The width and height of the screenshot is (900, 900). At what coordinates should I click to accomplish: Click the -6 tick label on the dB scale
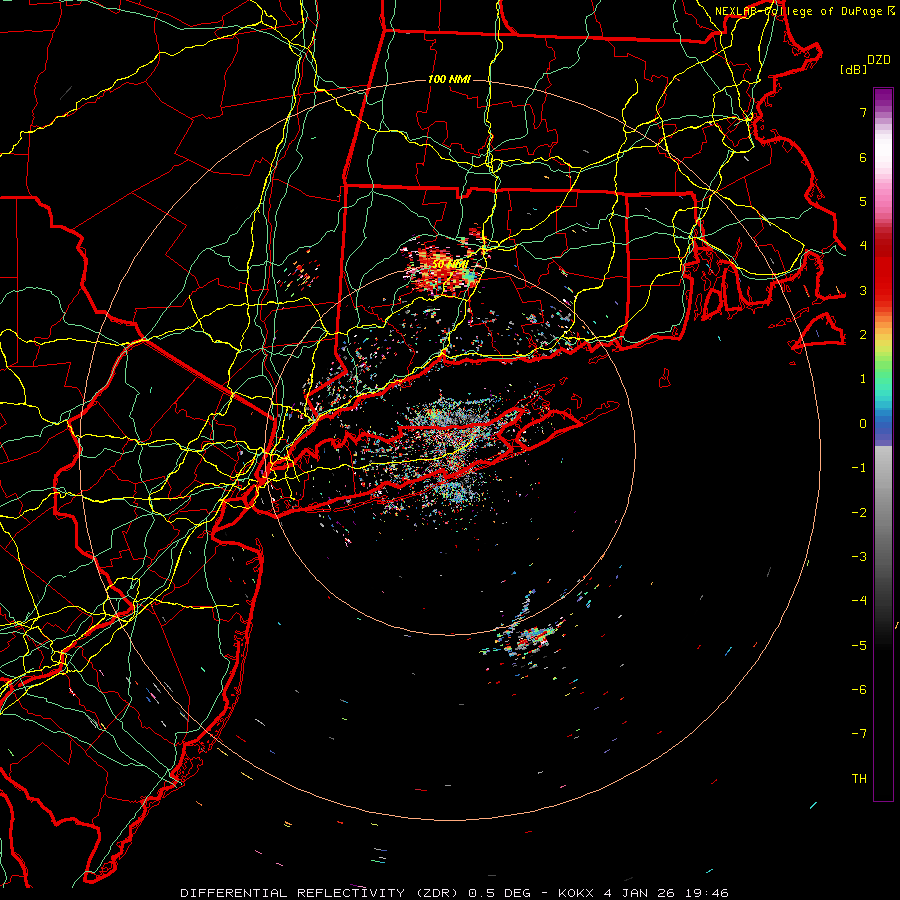point(859,690)
